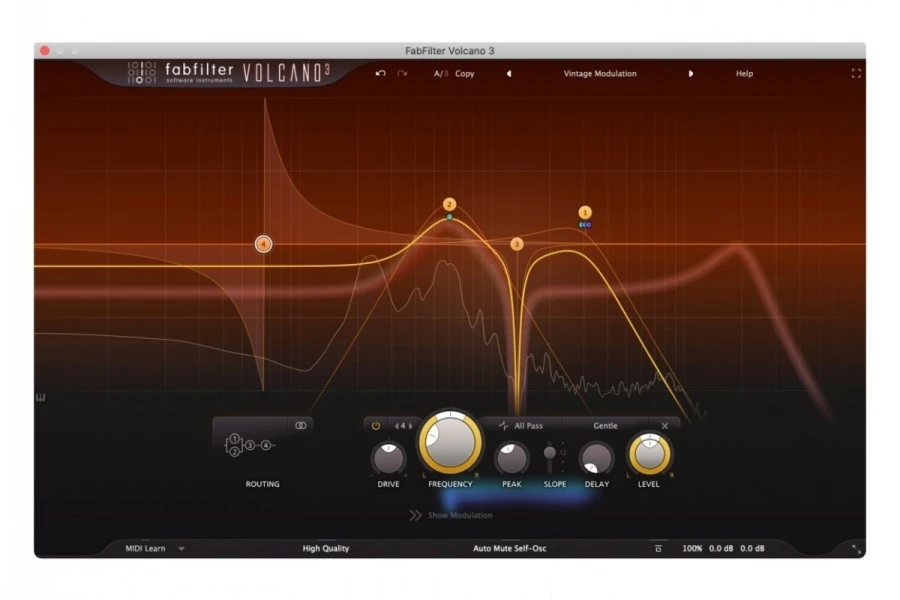Image resolution: width=900 pixels, height=600 pixels.
Task: Select filter node 3 in display
Action: [517, 244]
